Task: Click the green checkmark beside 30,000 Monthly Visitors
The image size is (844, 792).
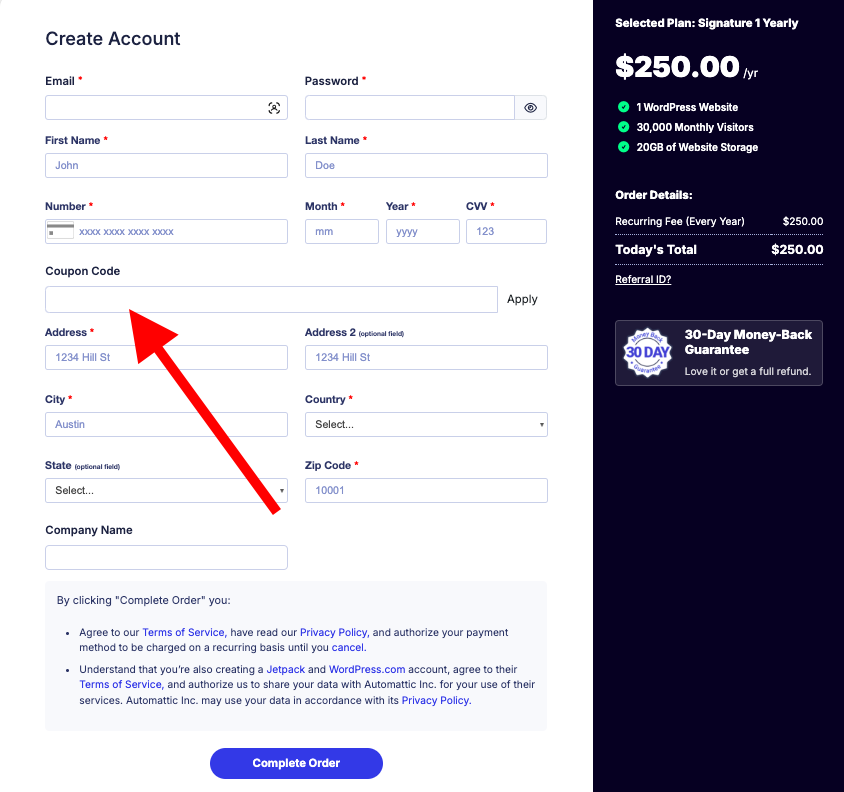Action: (623, 127)
